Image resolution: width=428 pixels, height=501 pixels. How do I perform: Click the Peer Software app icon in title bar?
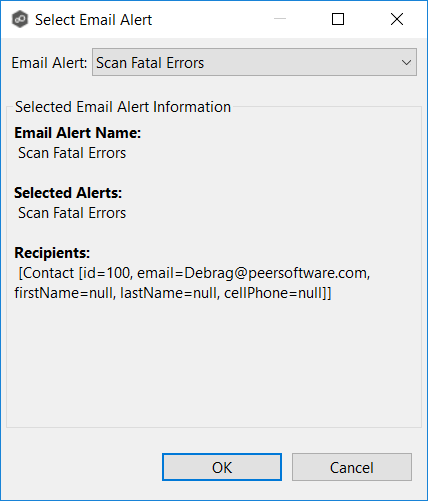tap(20, 19)
